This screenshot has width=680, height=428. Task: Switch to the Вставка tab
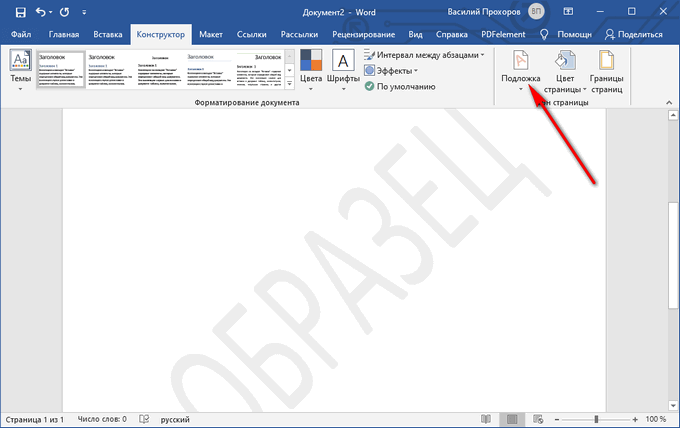point(109,33)
